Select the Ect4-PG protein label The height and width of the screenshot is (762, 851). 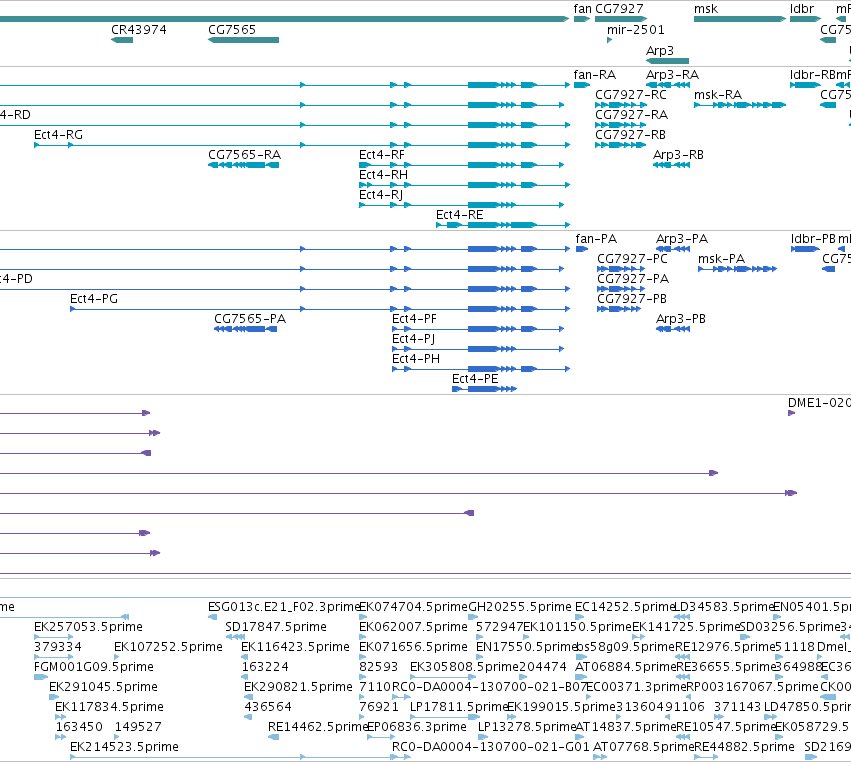coord(93,299)
